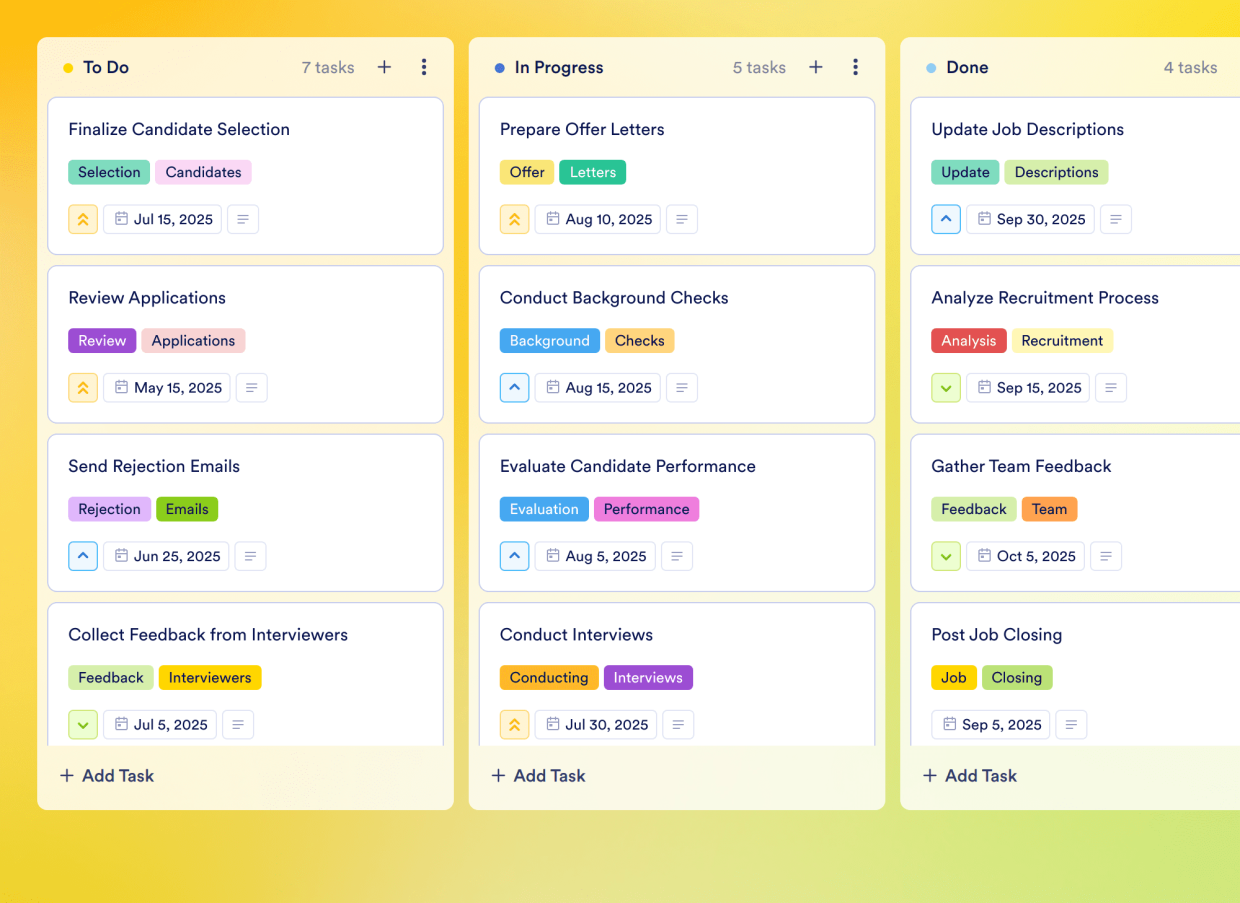Click the description icon on Conduct Interviews card
Screen dimensions: 1240x903
[x=678, y=724]
